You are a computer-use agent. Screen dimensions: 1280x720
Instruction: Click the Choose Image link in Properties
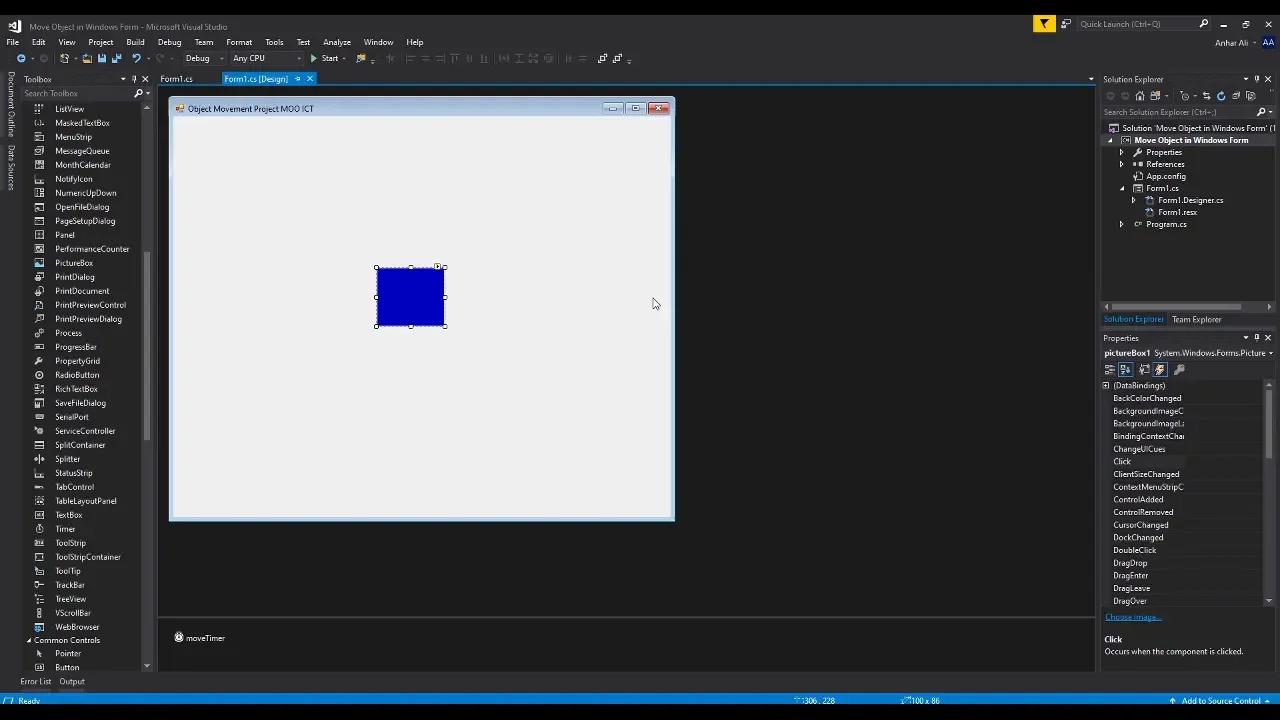pyautogui.click(x=1132, y=617)
